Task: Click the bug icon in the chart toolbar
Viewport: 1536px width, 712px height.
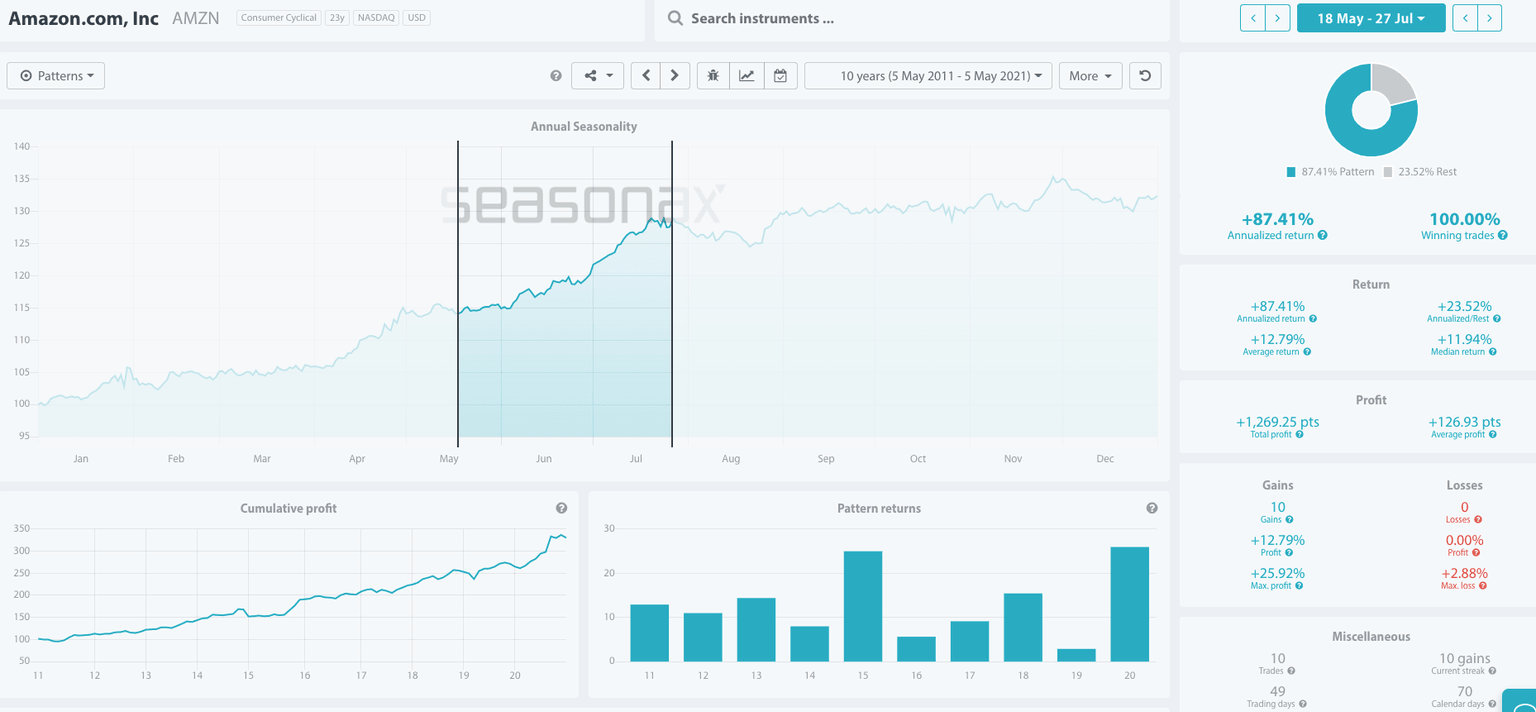Action: point(713,76)
